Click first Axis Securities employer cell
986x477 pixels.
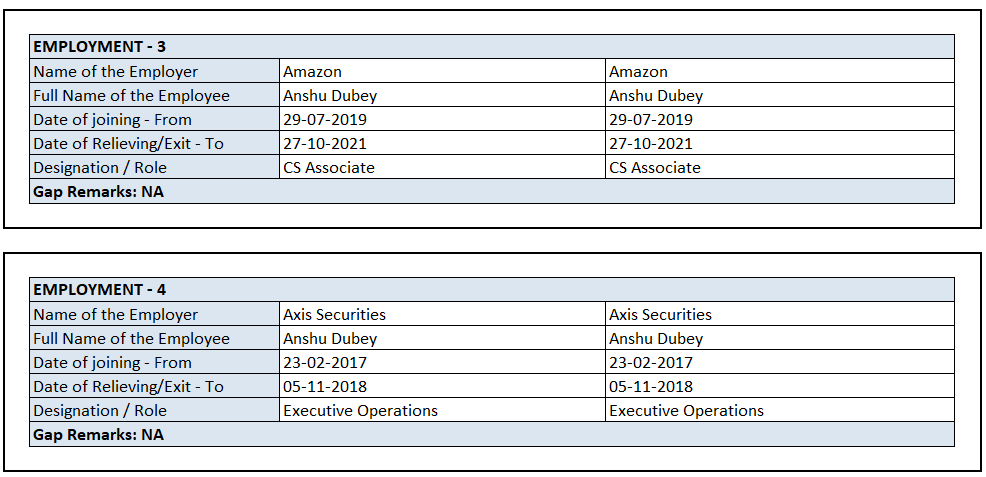(x=335, y=315)
